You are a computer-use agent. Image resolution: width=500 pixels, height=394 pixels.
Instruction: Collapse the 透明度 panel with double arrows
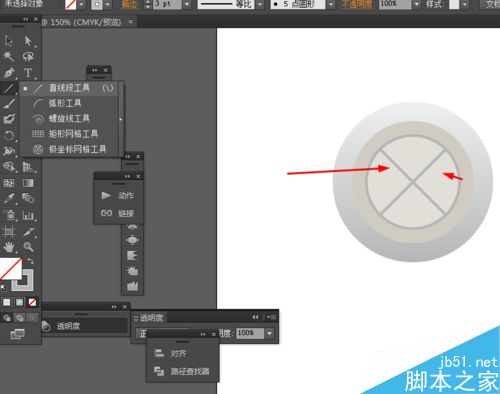pos(255,317)
